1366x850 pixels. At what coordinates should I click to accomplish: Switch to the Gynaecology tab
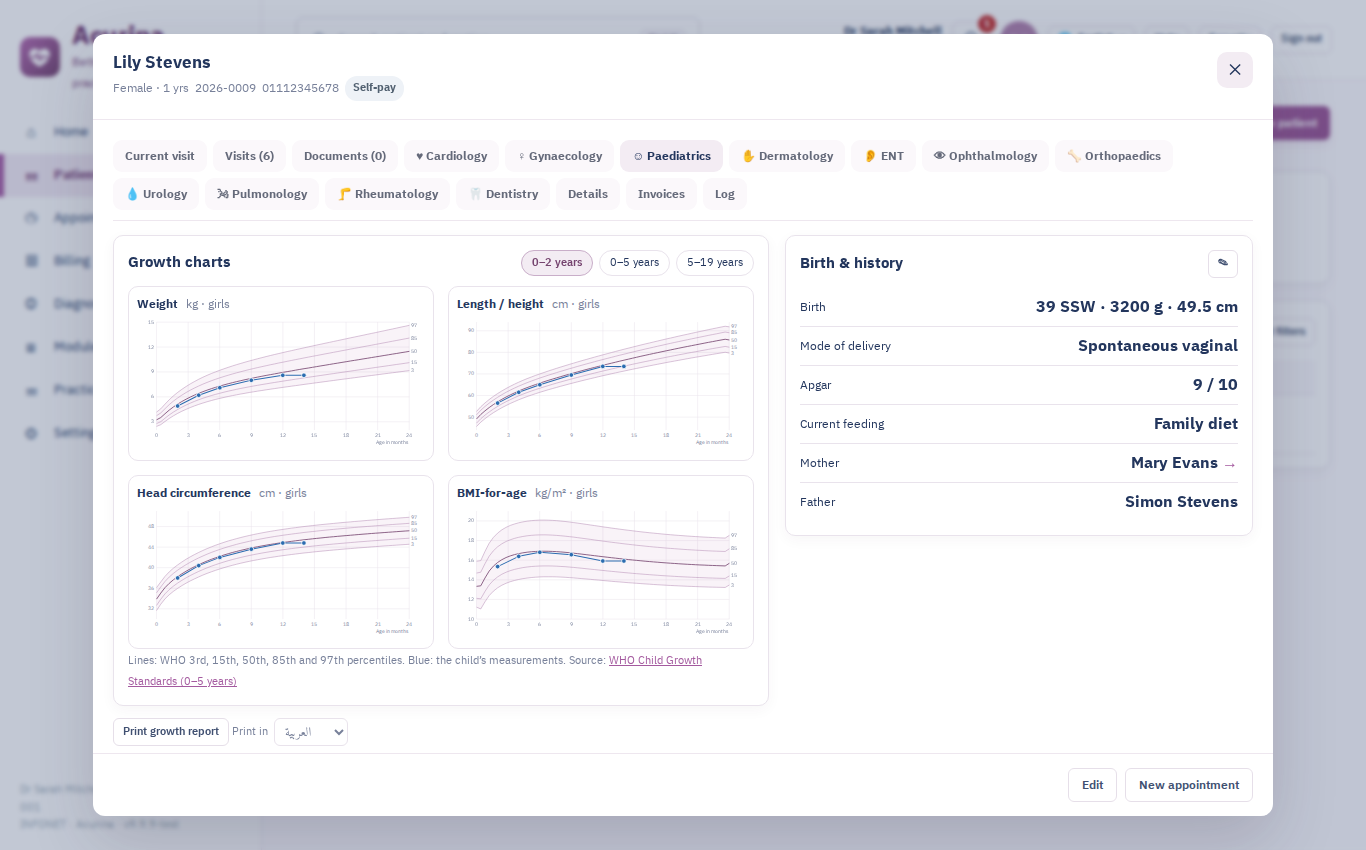click(x=559, y=156)
